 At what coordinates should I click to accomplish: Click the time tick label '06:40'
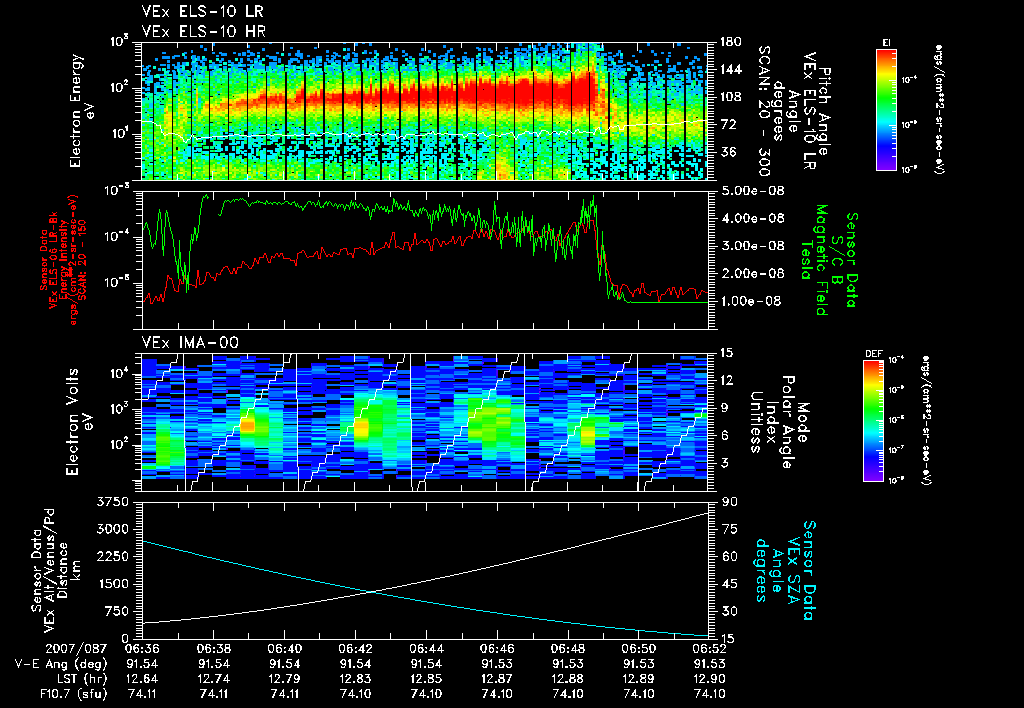[284, 649]
